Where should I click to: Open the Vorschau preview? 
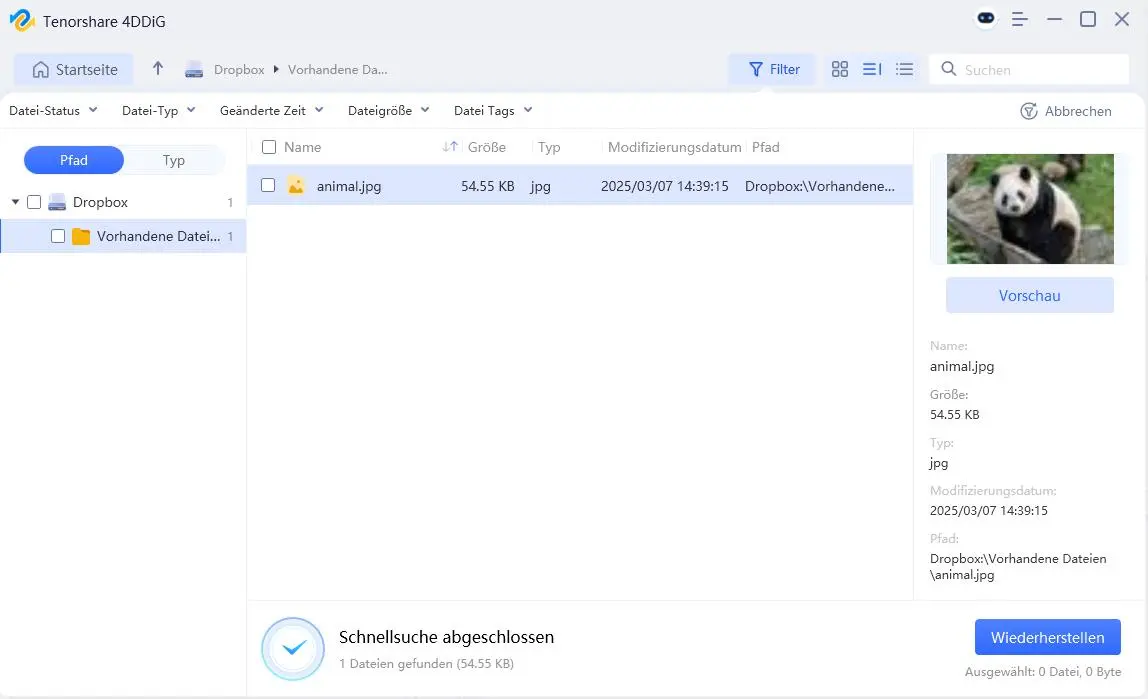[1029, 295]
